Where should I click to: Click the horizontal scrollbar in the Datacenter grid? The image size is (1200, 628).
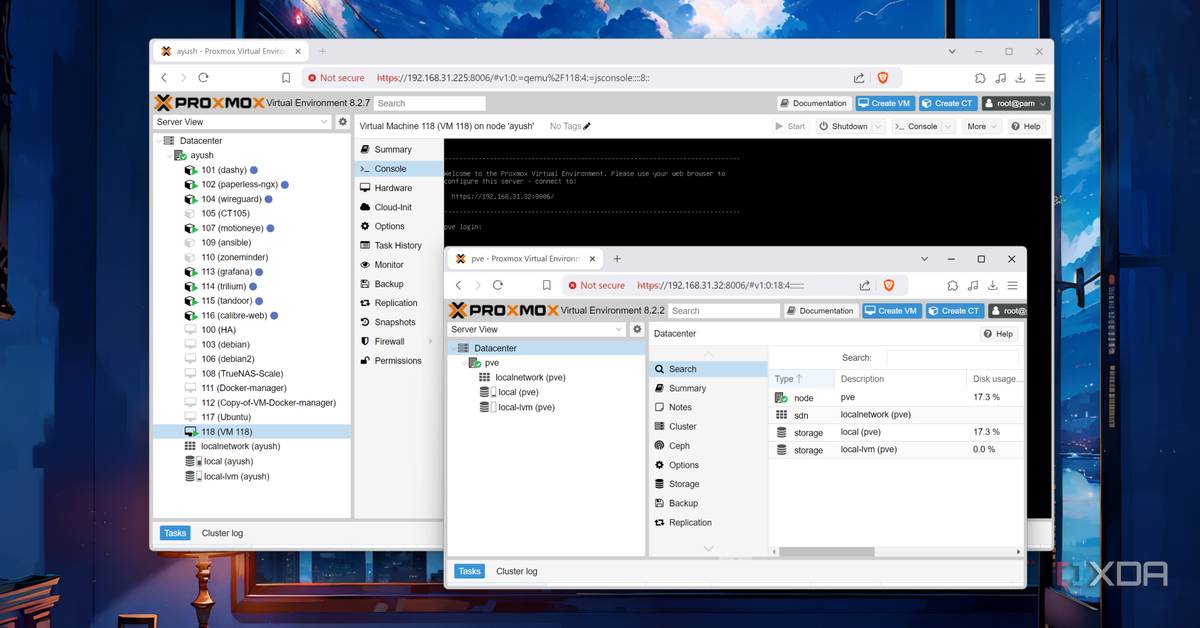tap(826, 552)
